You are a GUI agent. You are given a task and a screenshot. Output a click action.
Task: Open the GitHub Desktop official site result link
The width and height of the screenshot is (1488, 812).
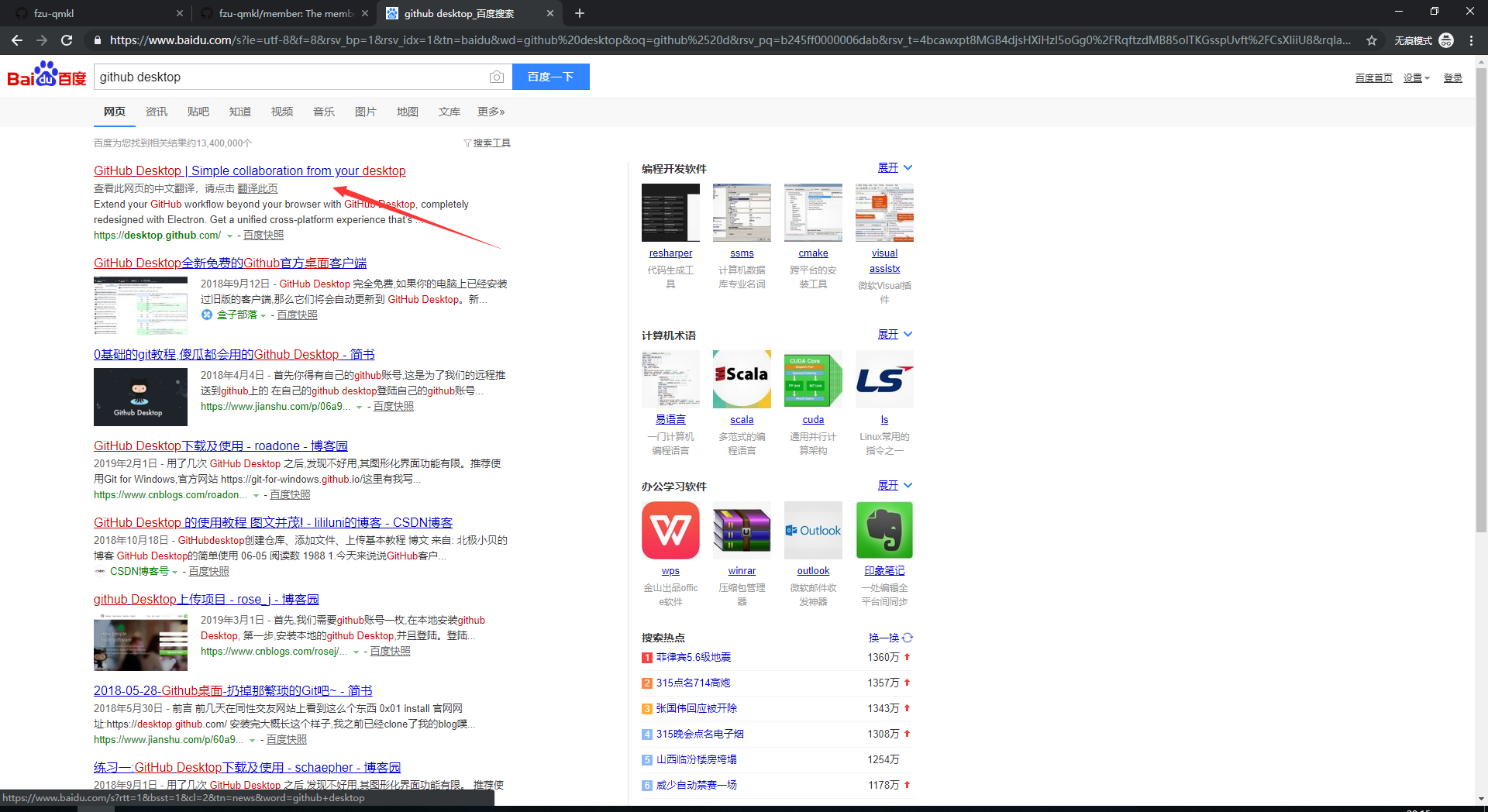pos(249,170)
